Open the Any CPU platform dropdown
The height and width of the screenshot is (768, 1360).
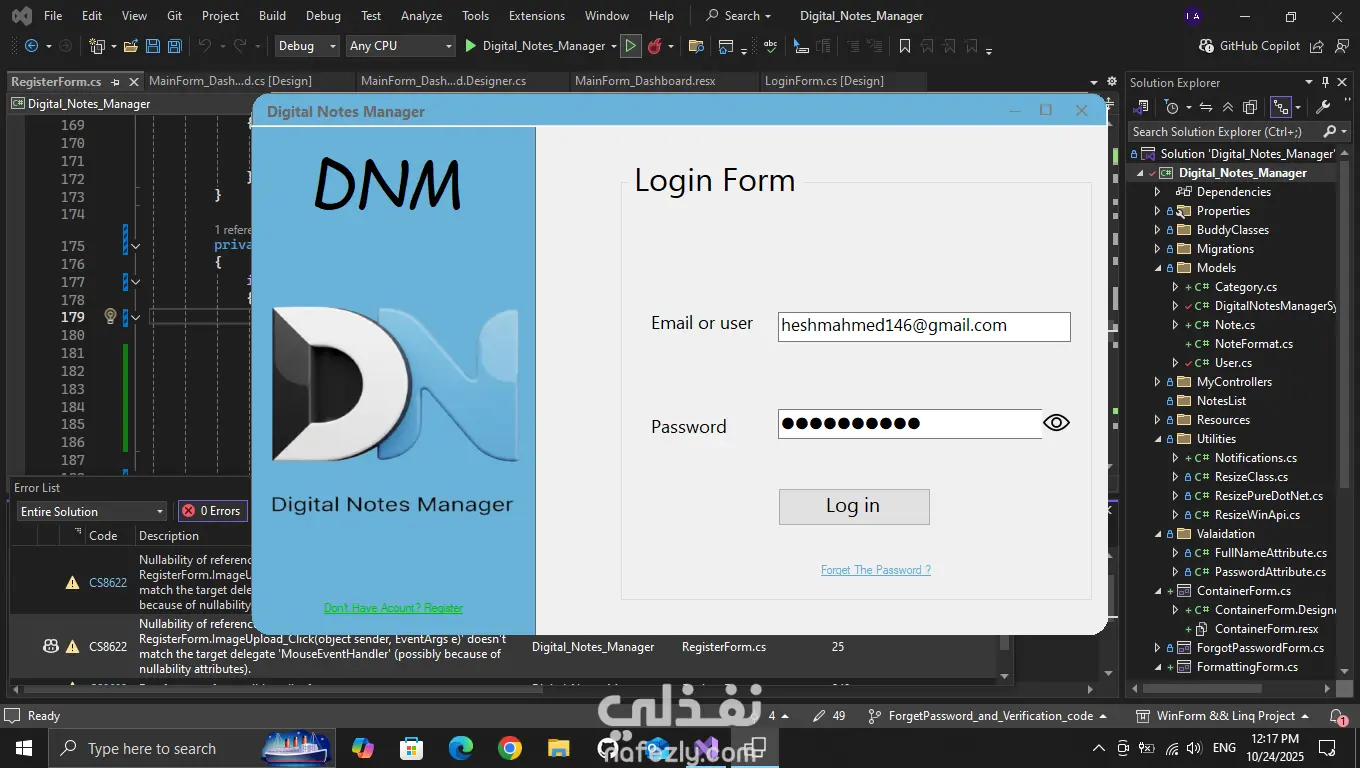pyautogui.click(x=400, y=46)
